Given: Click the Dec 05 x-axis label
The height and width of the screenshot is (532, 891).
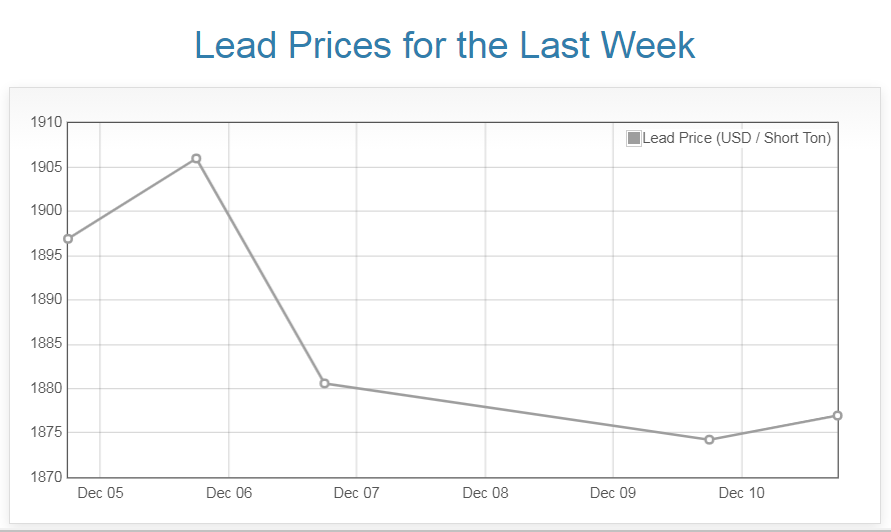Looking at the screenshot, I should click(100, 493).
